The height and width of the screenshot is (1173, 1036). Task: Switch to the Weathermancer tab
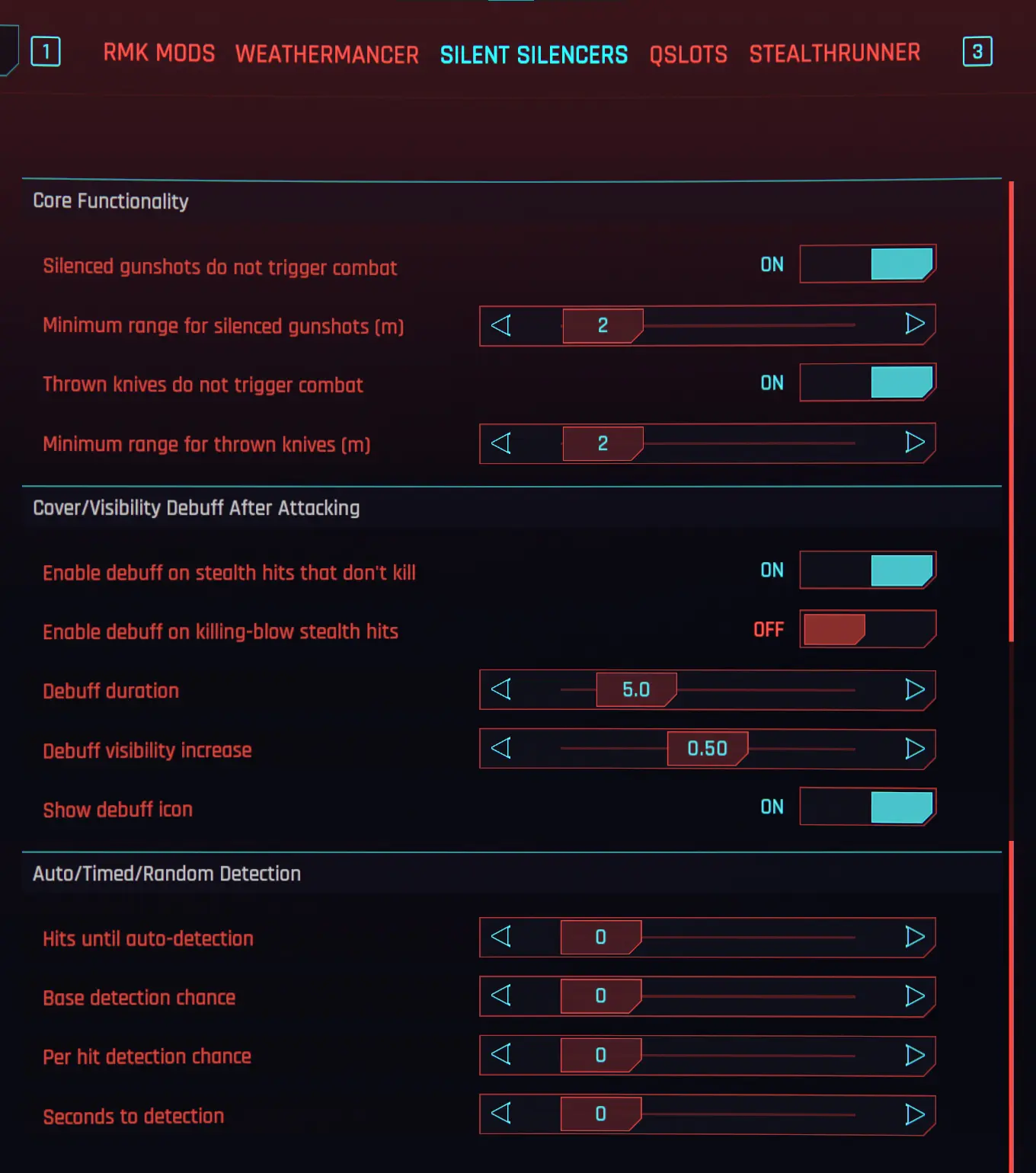327,54
